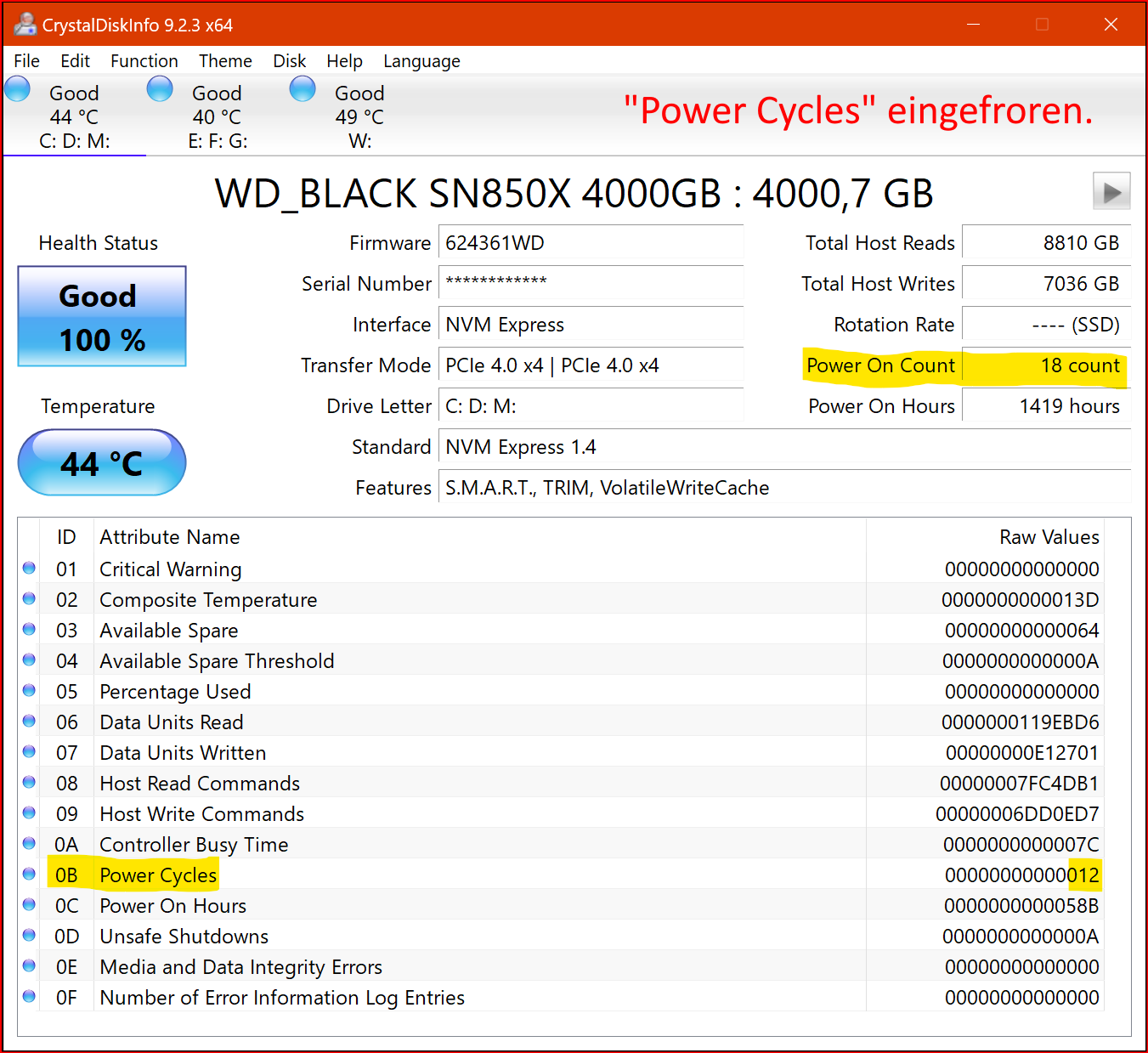Click the Raw Values column header
The height and width of the screenshot is (1053, 1148).
pos(1049,537)
